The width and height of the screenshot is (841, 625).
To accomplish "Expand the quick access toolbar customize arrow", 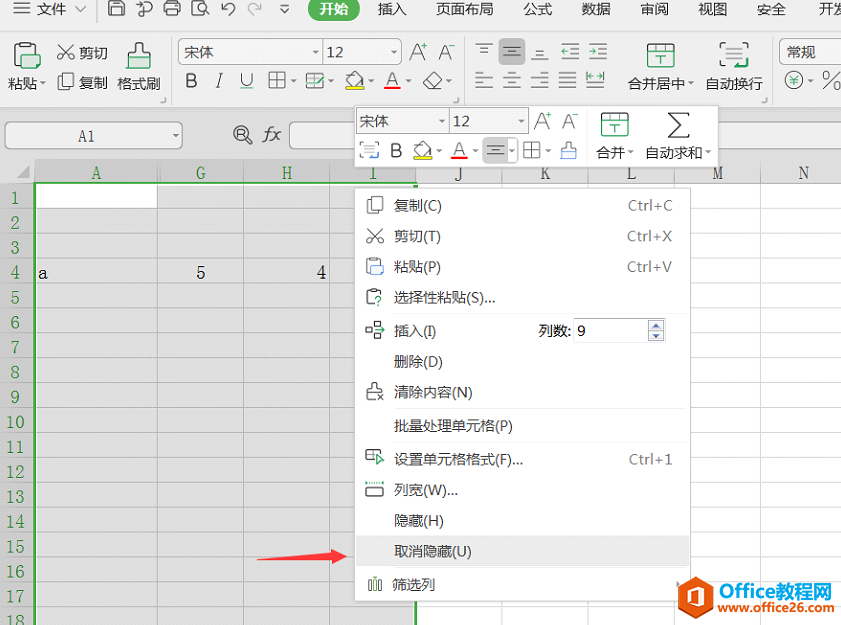I will (x=285, y=9).
